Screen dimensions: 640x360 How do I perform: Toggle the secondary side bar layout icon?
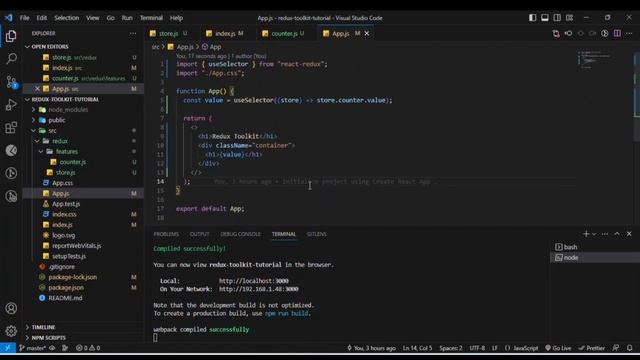(557, 18)
